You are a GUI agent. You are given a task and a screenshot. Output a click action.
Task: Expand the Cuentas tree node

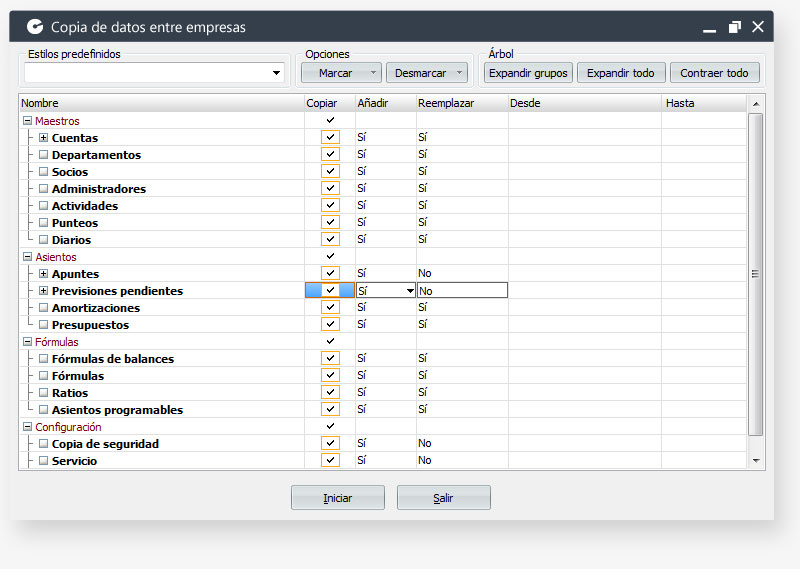point(43,138)
